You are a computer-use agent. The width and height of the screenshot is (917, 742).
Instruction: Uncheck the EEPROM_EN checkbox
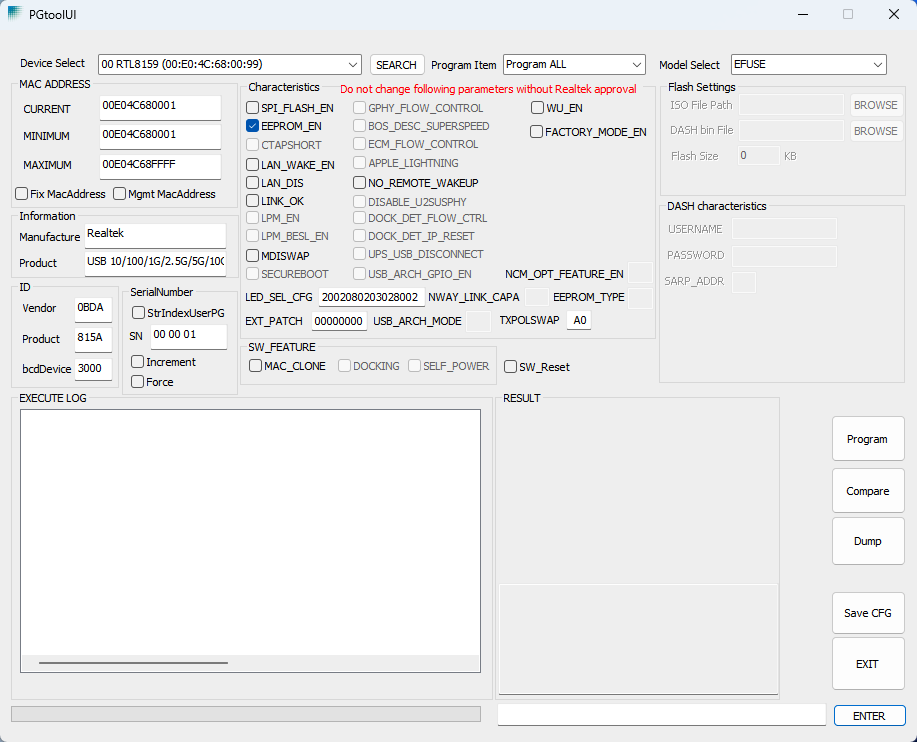253,126
